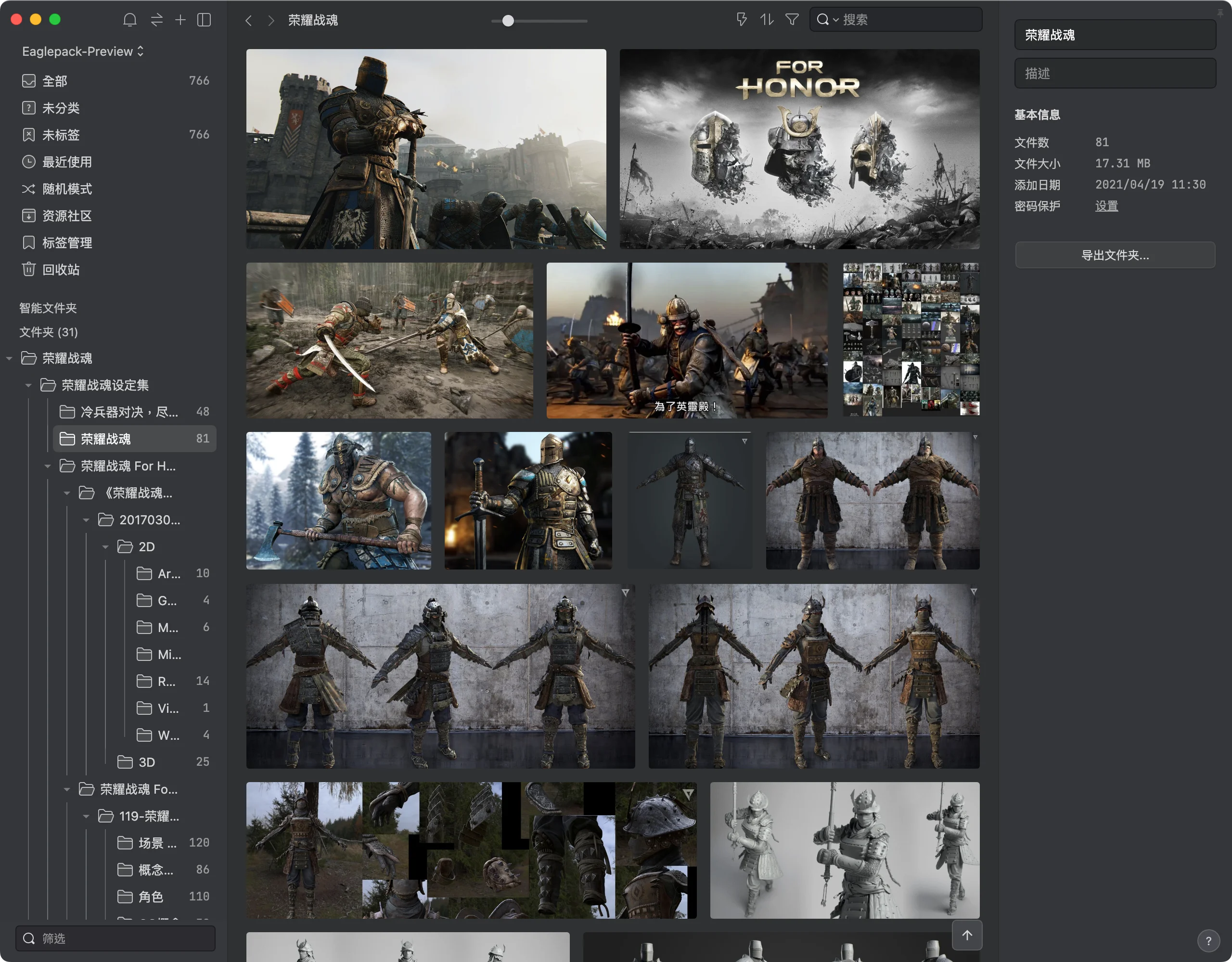
Task: Open the R... folder with 14 items
Action: point(173,681)
